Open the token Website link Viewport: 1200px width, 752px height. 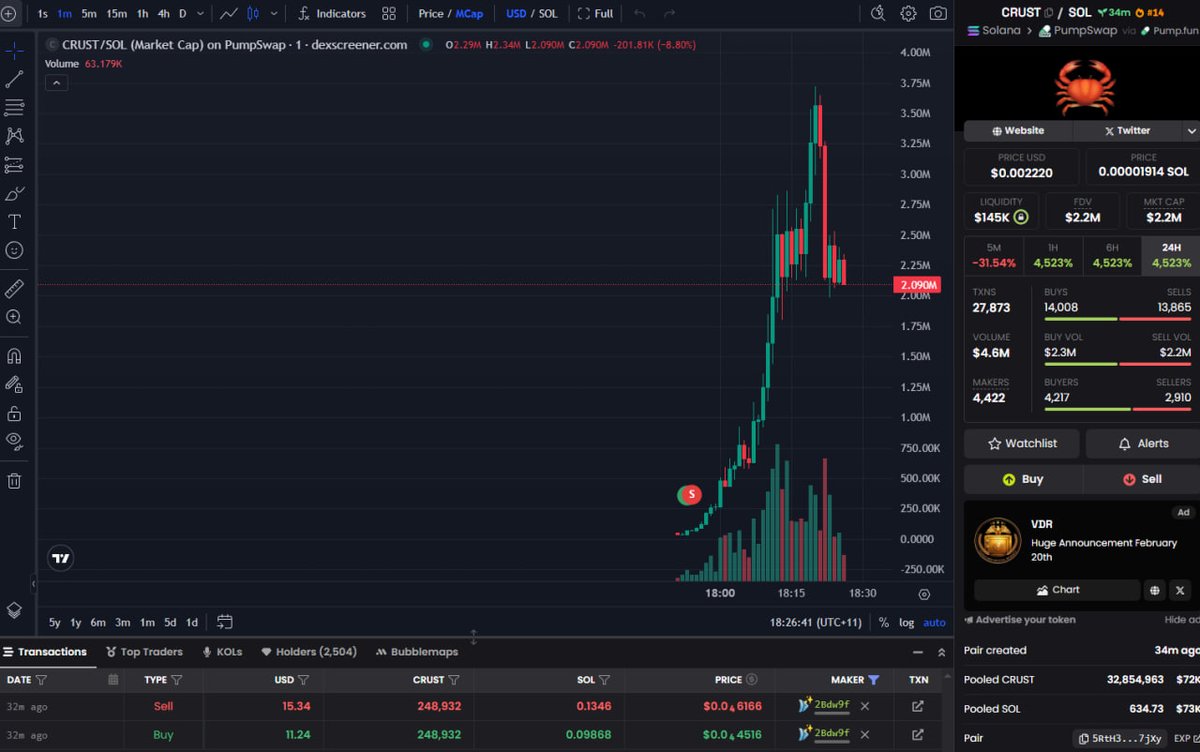point(1018,131)
